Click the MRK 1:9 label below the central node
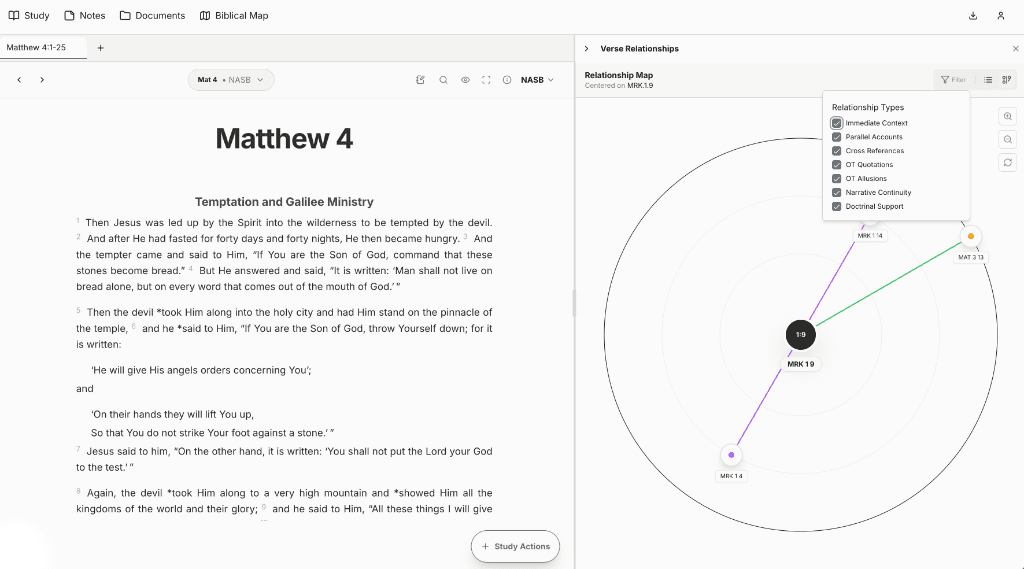 click(x=801, y=365)
